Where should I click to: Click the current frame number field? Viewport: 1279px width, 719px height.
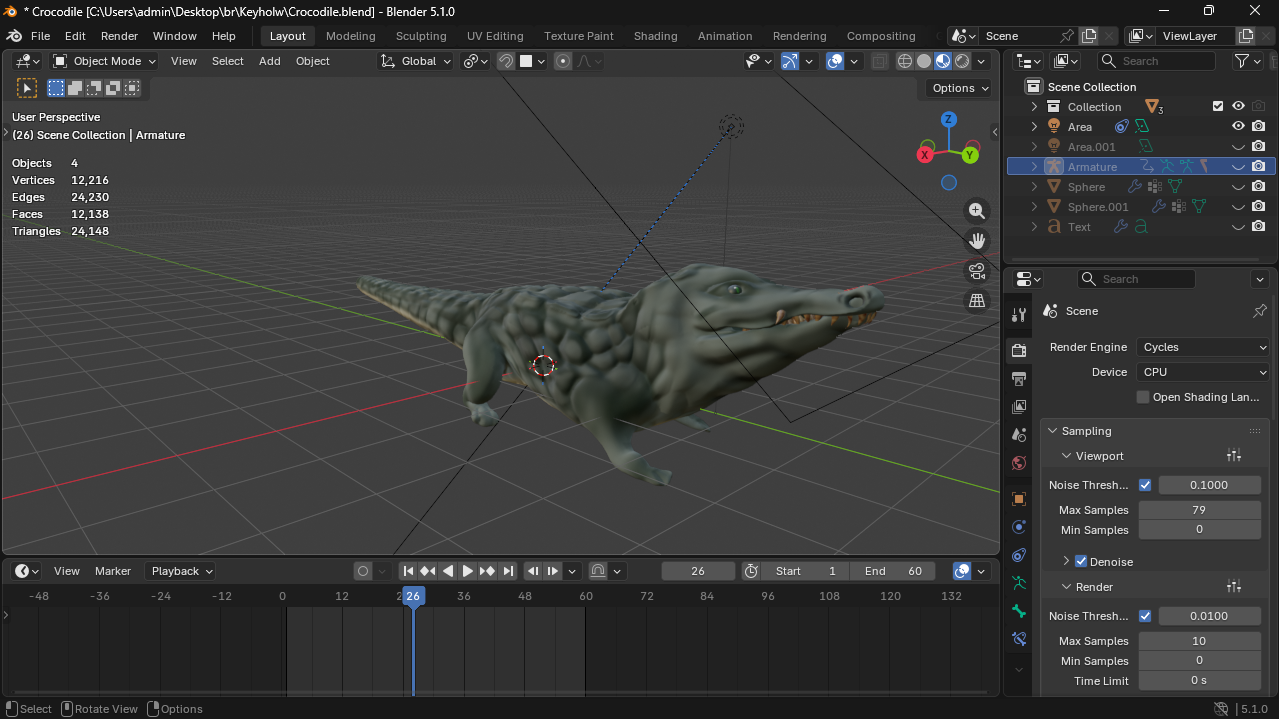[x=697, y=571]
